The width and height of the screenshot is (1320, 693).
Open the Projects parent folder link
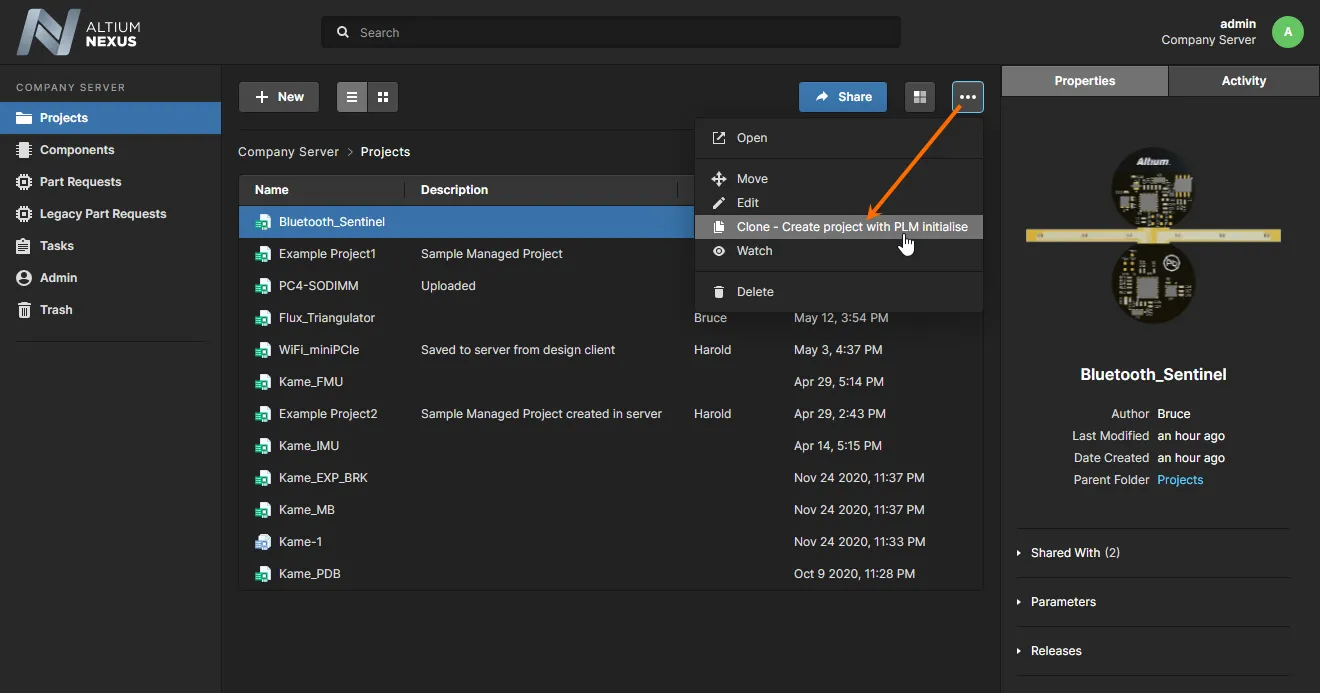1180,480
